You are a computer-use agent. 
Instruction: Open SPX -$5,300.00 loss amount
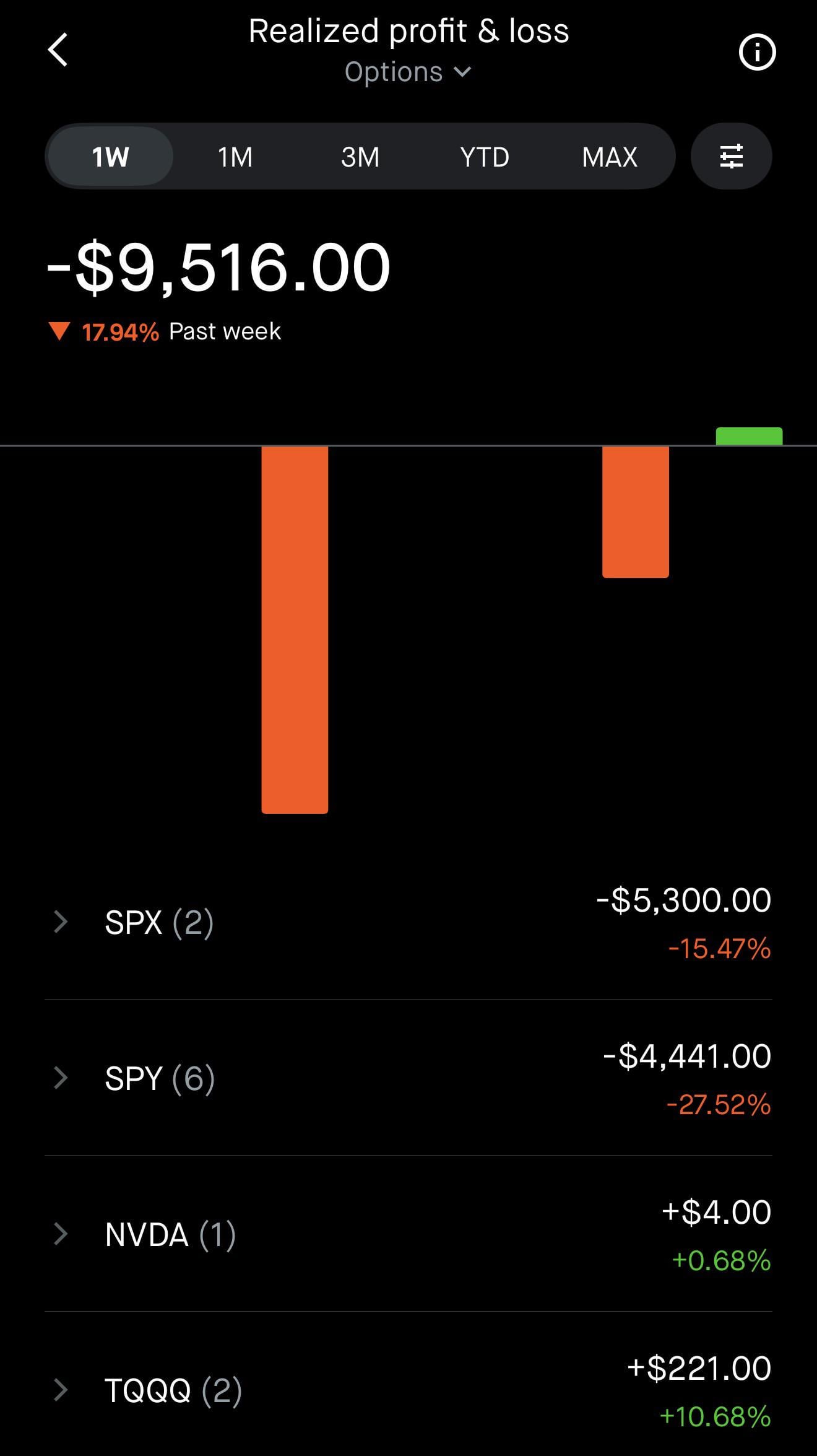tap(683, 900)
